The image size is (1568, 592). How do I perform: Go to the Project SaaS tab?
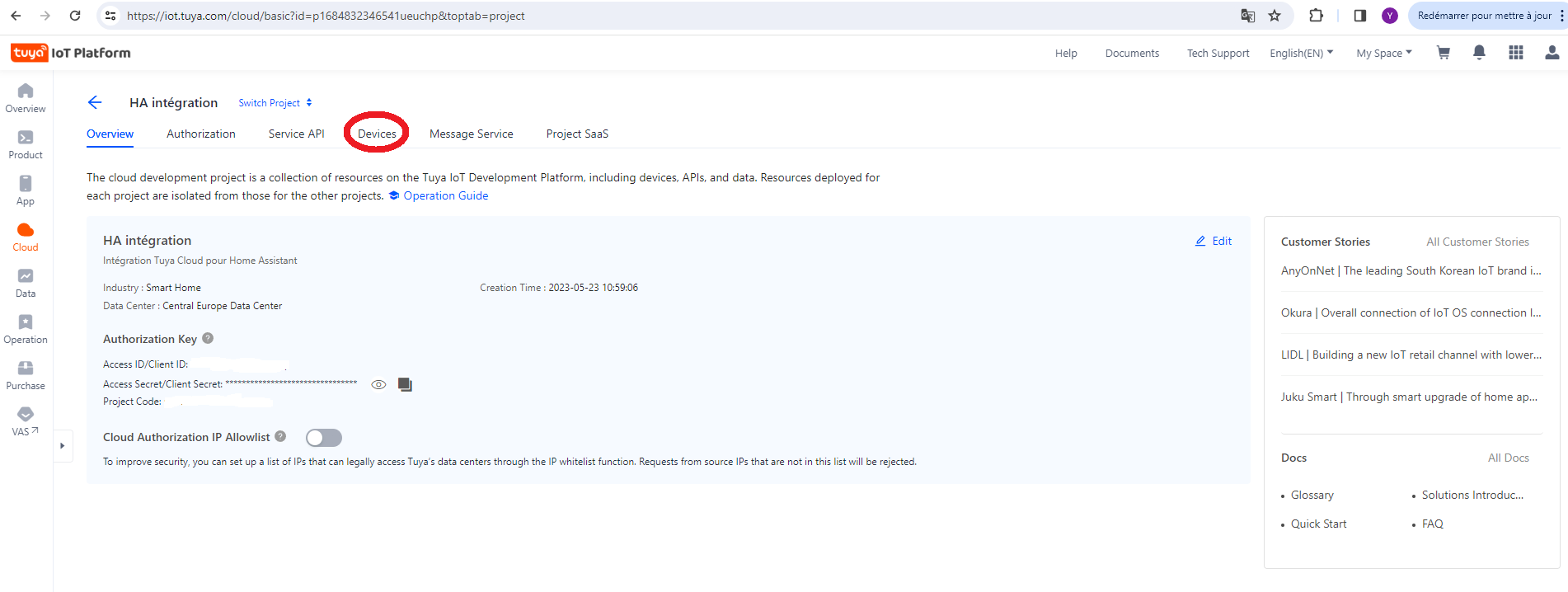coord(577,134)
